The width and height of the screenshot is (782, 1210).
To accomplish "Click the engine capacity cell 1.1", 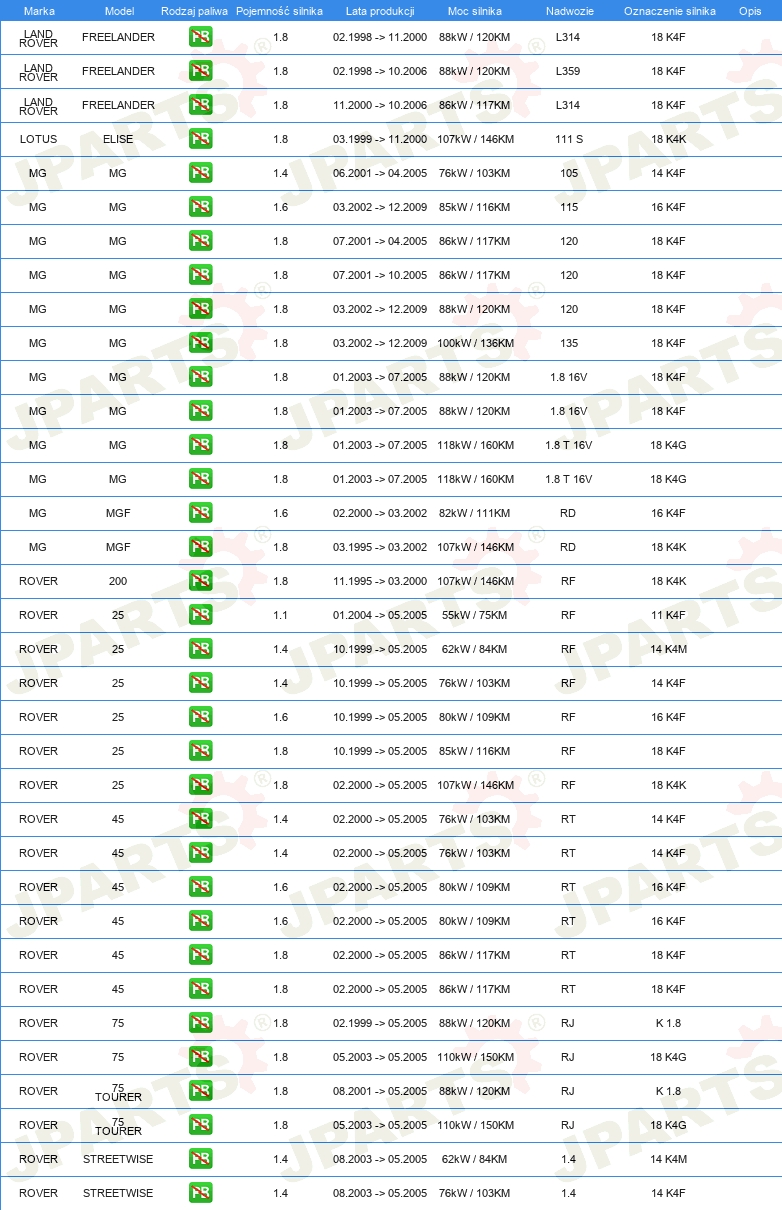I will pos(280,615).
